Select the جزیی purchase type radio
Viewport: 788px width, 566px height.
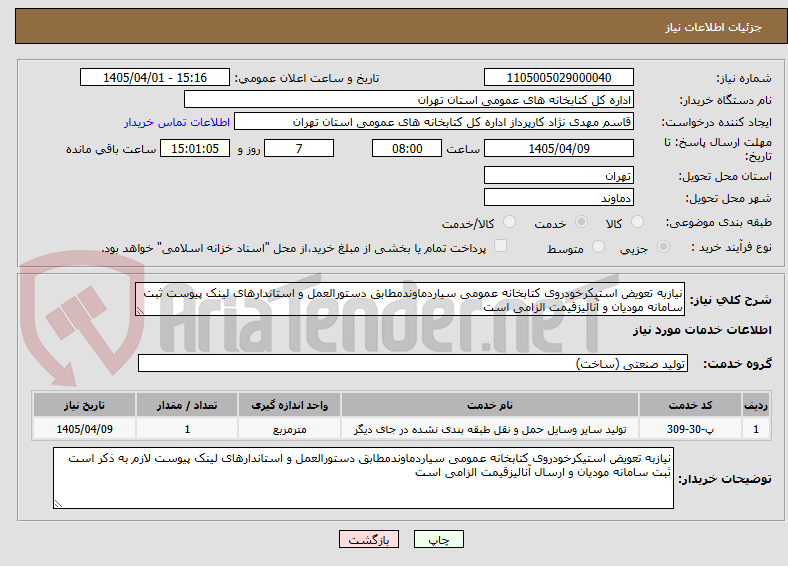coord(663,247)
